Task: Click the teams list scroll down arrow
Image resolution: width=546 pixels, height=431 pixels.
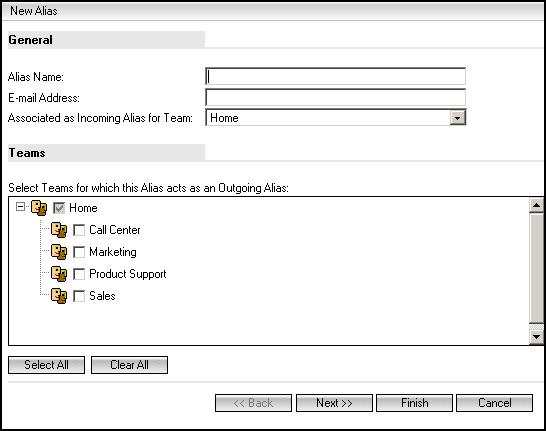Action: click(536, 337)
